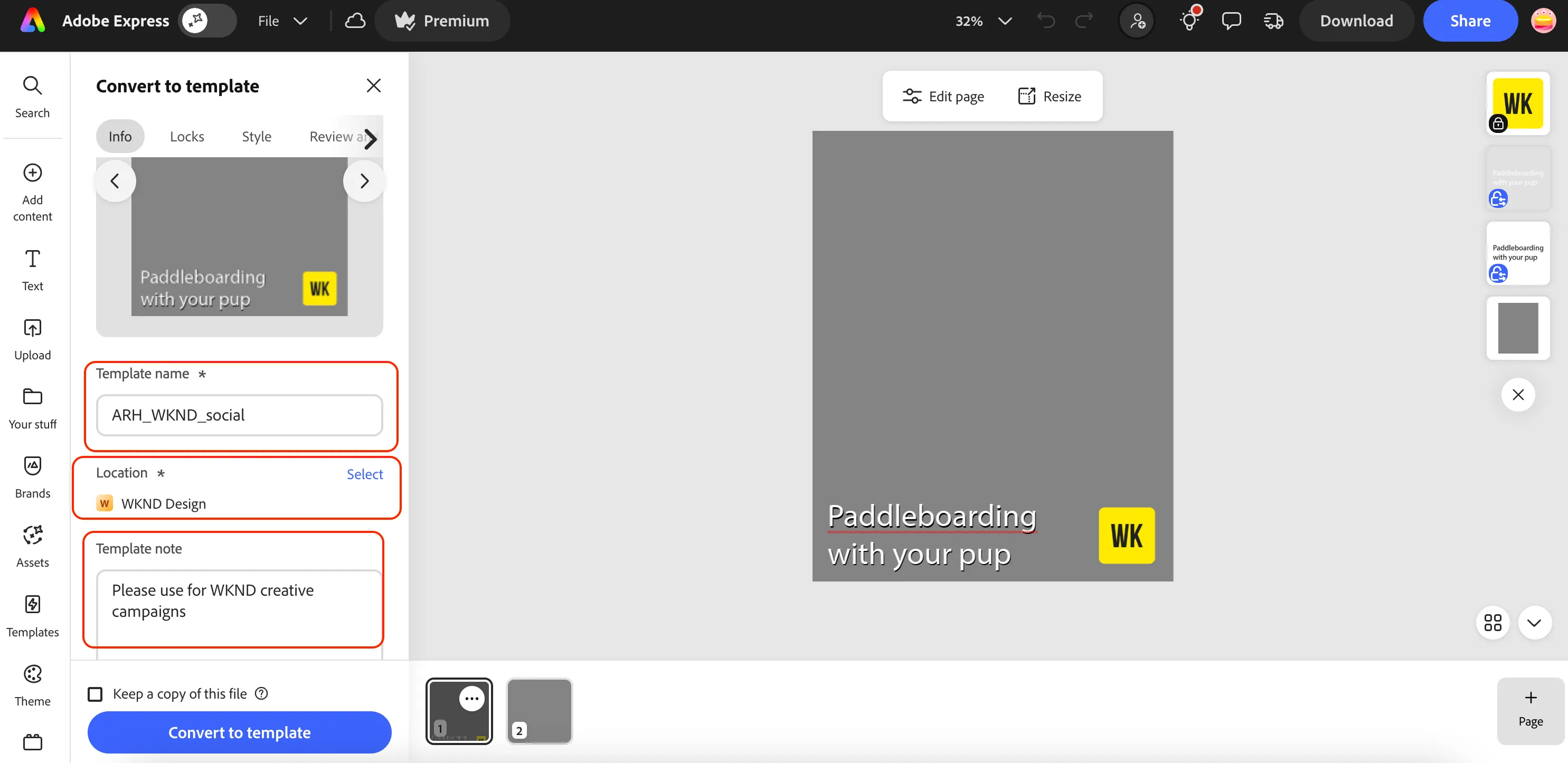Open the lightbulb tips icon
This screenshot has height=763, width=1568.
pyautogui.click(x=1189, y=20)
